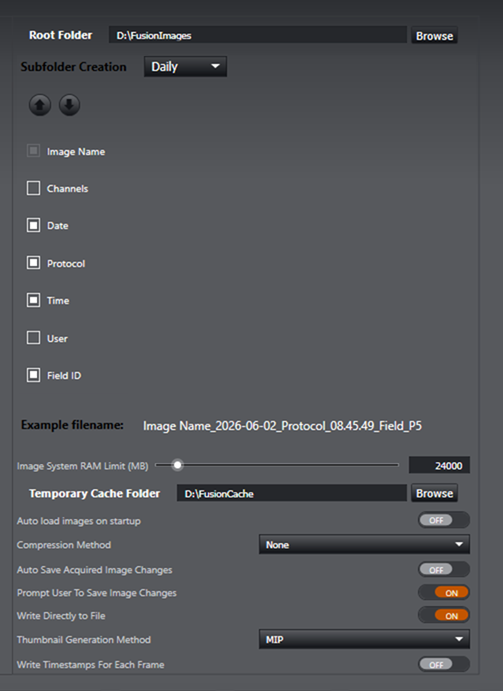Turn on Auto load images on startup
The image size is (503, 691).
click(443, 520)
